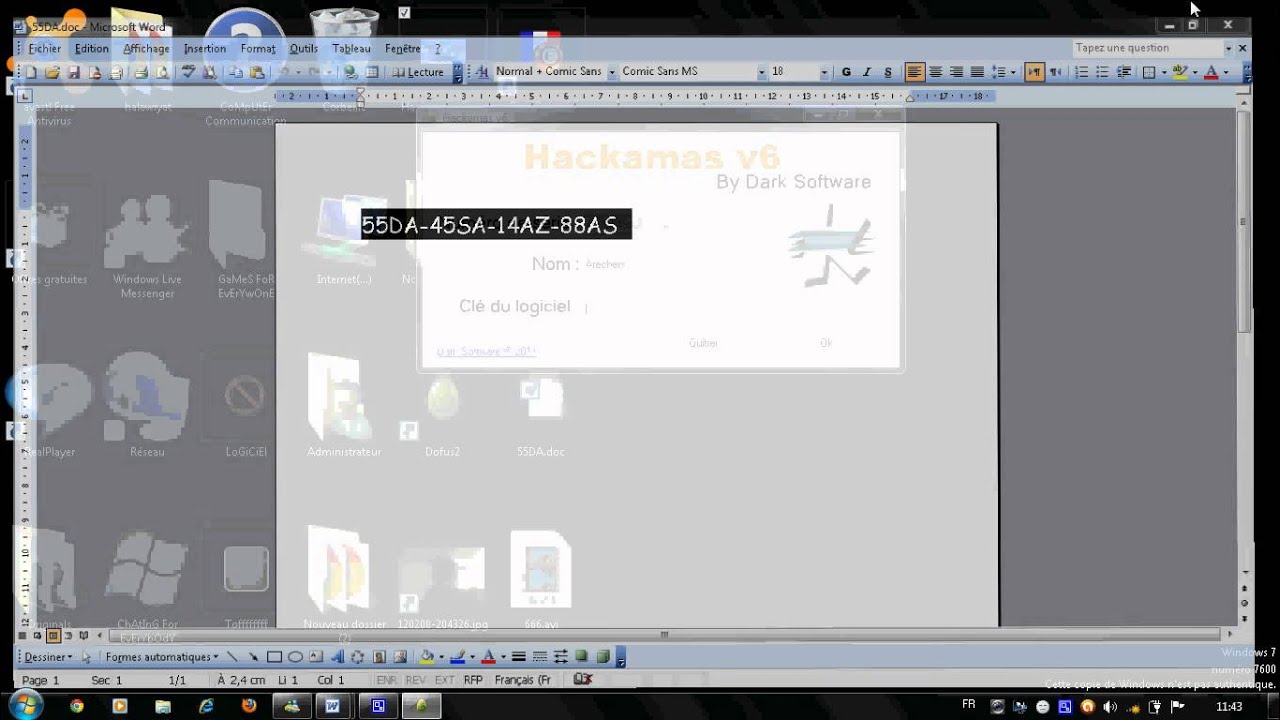Paste from clipboard toolbar icon
The height and width of the screenshot is (720, 1280).
257,72
